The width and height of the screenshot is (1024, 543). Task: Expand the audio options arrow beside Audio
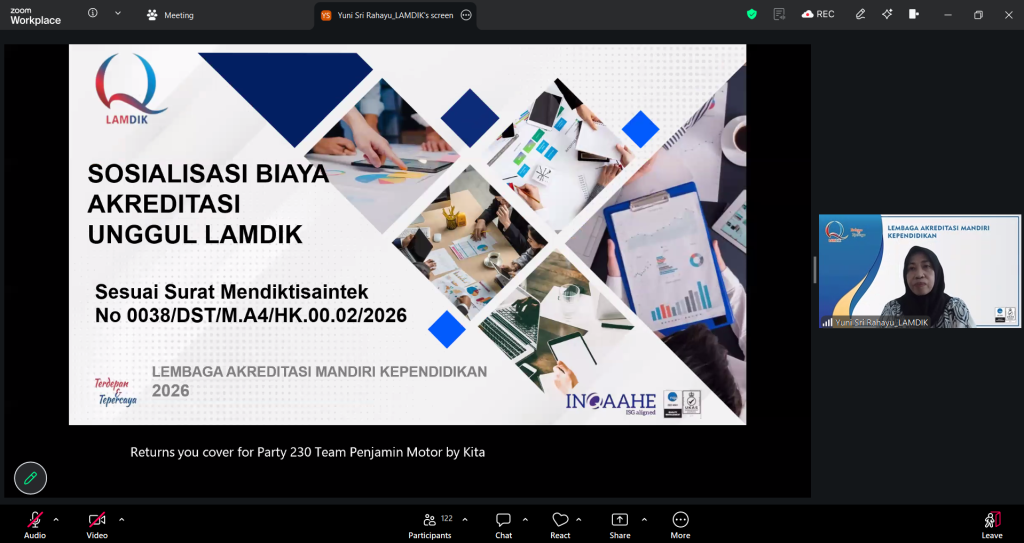tap(56, 519)
